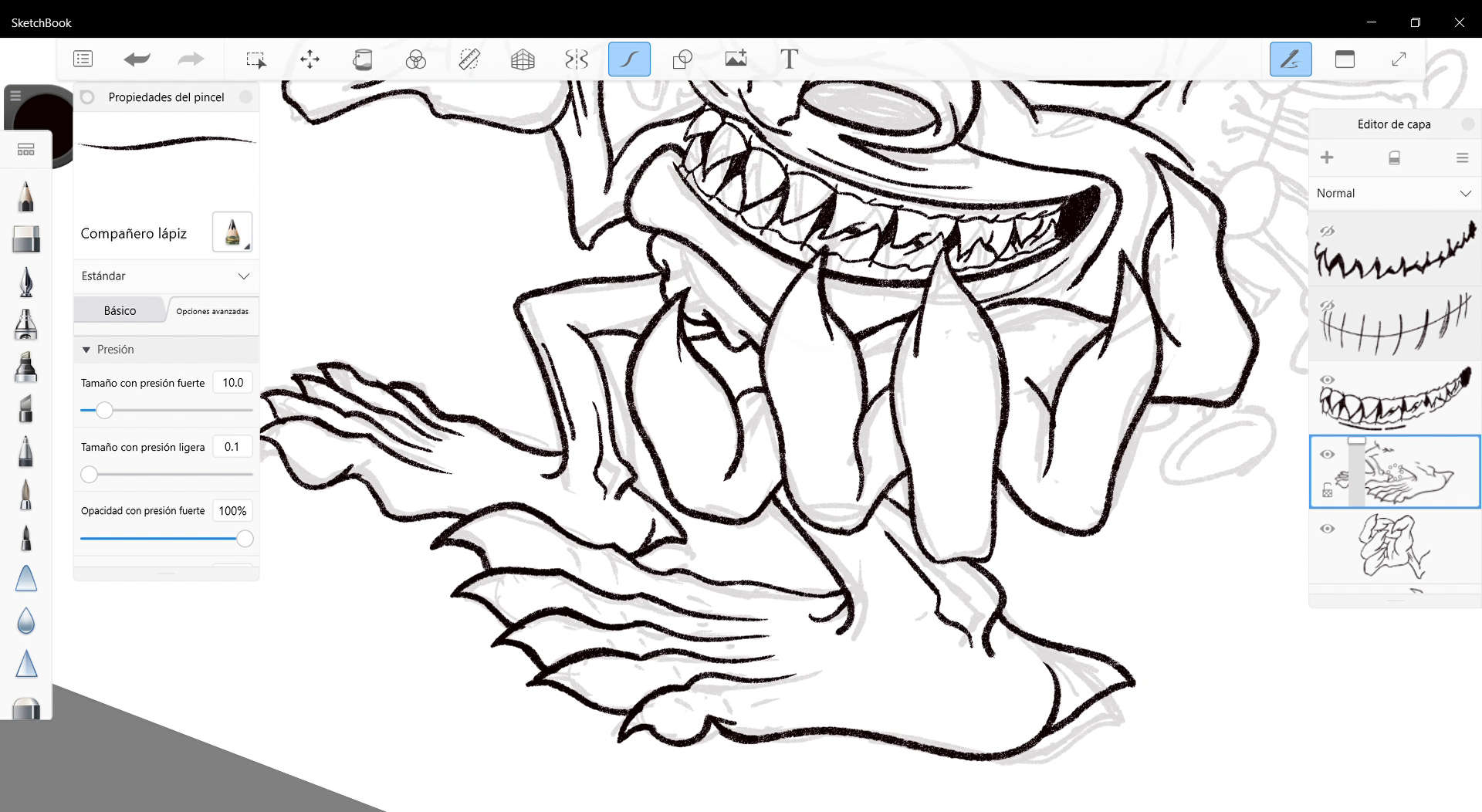The height and width of the screenshot is (812, 1482).
Task: Open the Draw Shapes tool
Action: click(682, 59)
